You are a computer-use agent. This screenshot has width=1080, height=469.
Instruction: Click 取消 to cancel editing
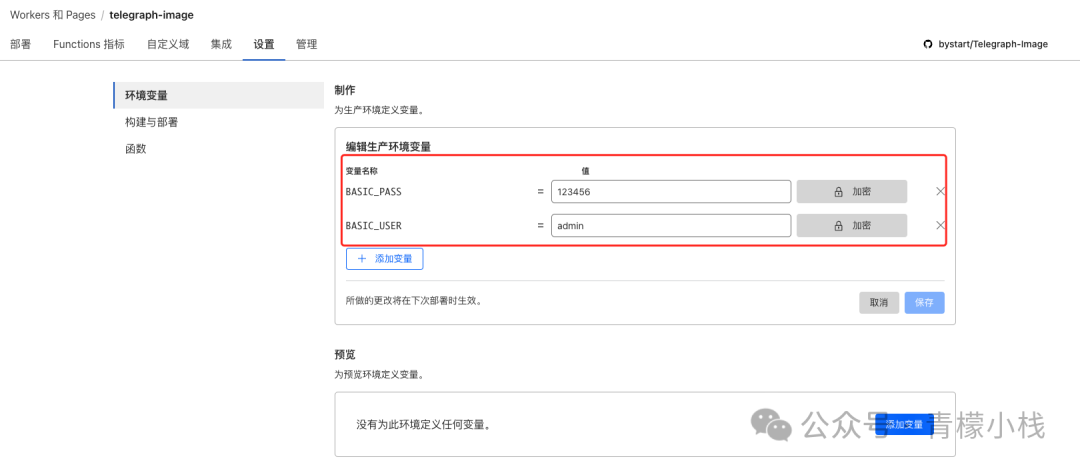click(879, 303)
